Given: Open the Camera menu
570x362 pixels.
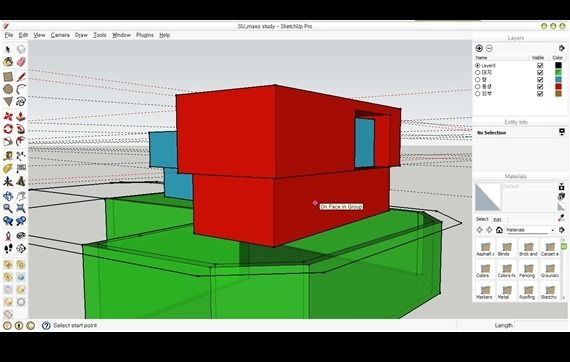Looking at the screenshot, I should coord(60,35).
